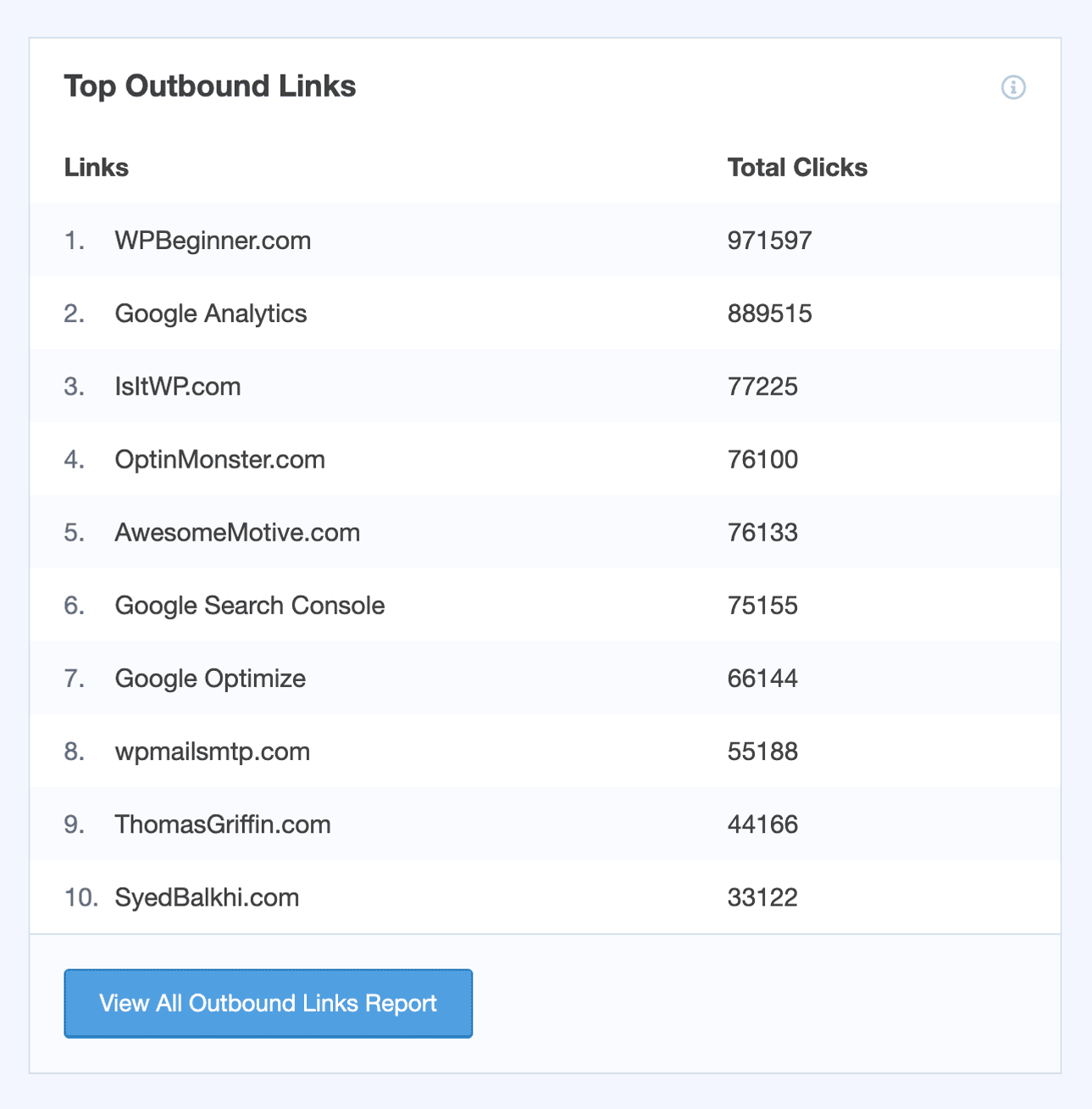The image size is (1092, 1109).
Task: Click the AwesomeMotive.com entry
Action: coord(237,532)
